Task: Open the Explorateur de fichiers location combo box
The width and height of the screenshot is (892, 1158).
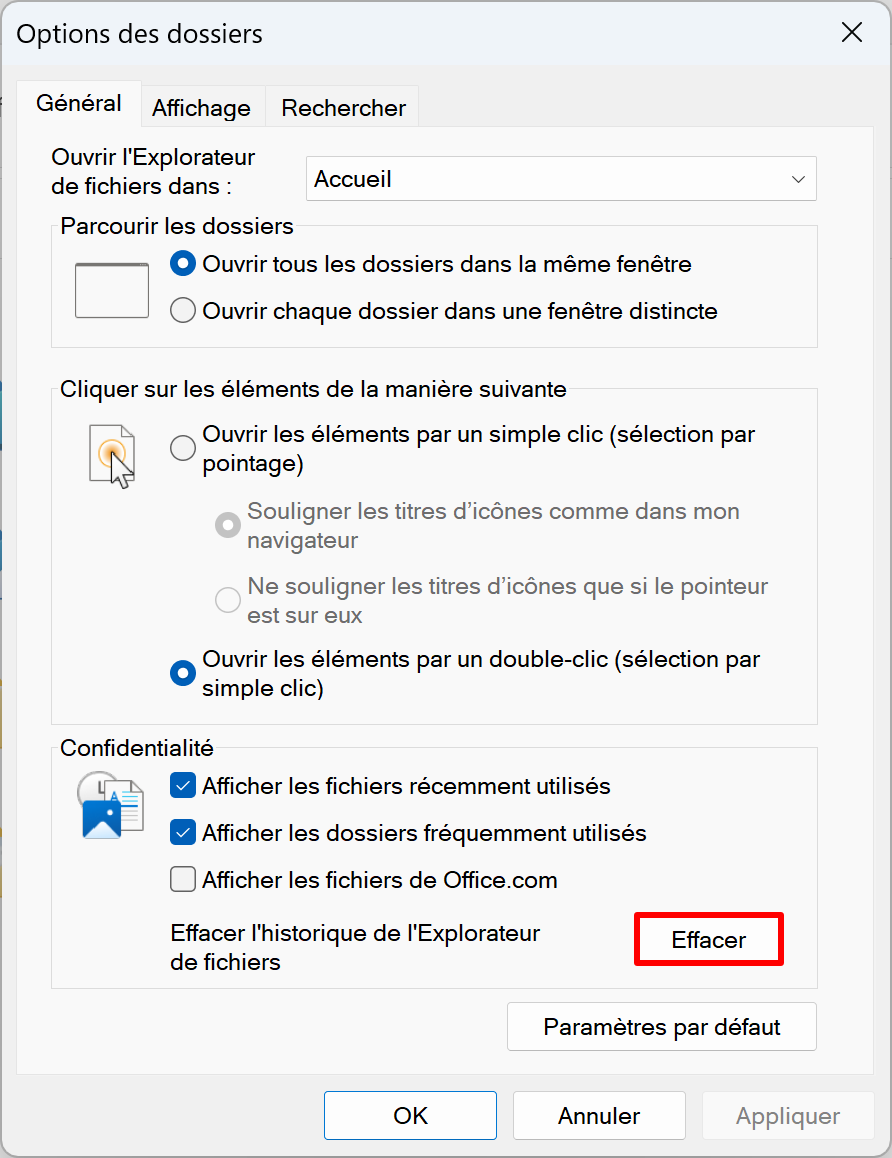Action: point(561,179)
